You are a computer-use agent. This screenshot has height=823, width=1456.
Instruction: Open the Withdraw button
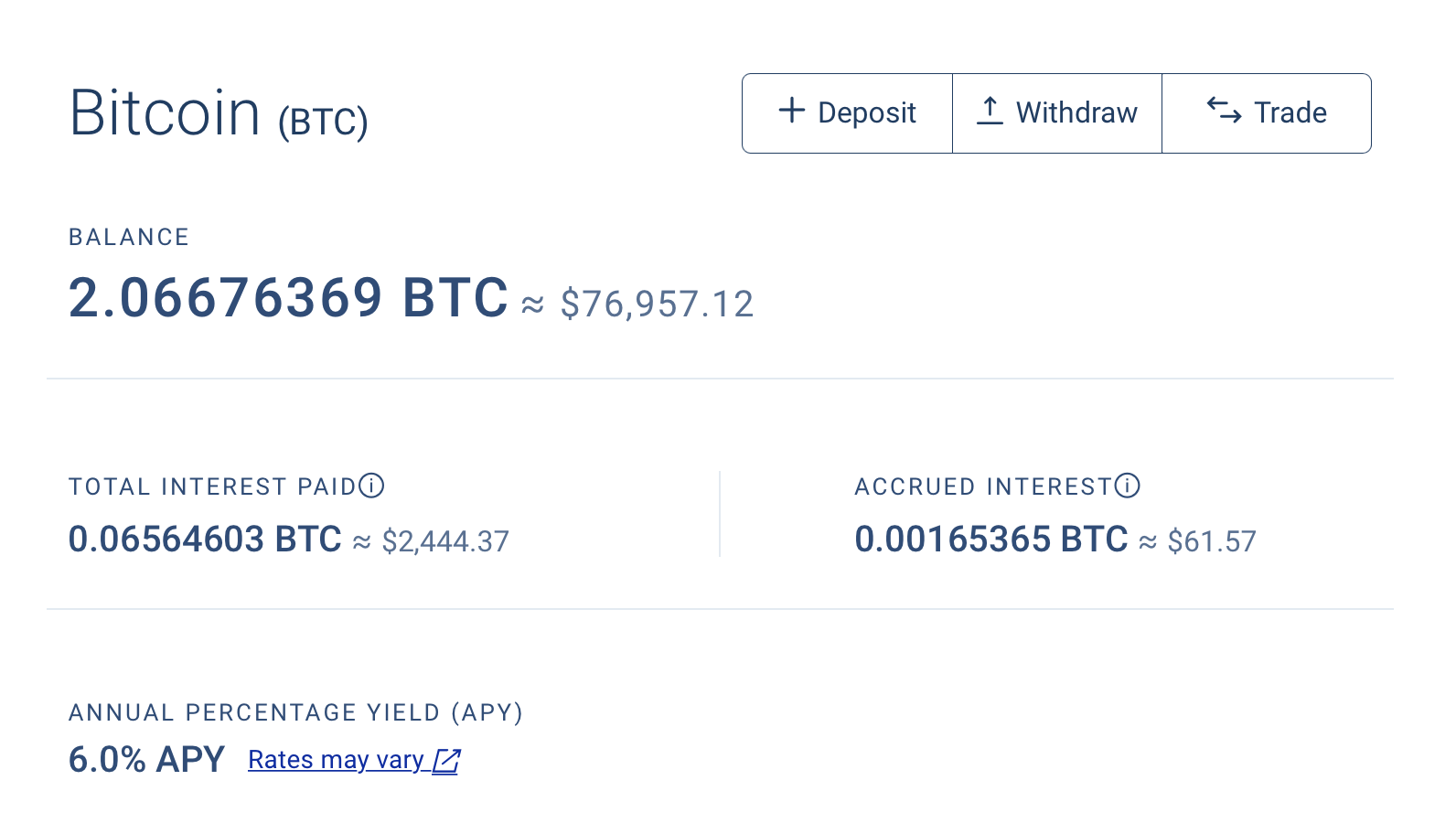click(x=1057, y=113)
